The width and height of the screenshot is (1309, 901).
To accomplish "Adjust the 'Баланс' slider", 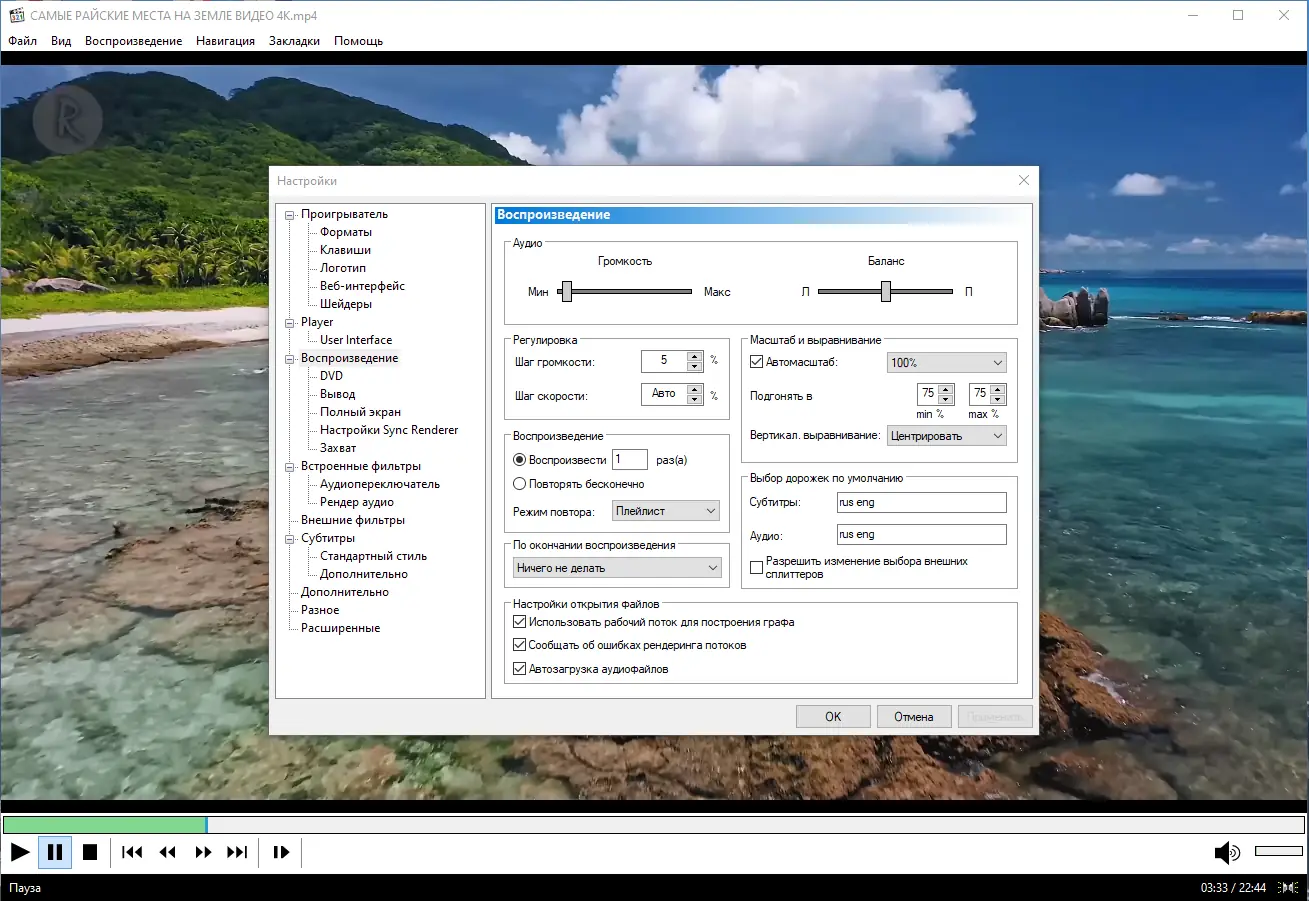I will click(x=885, y=291).
